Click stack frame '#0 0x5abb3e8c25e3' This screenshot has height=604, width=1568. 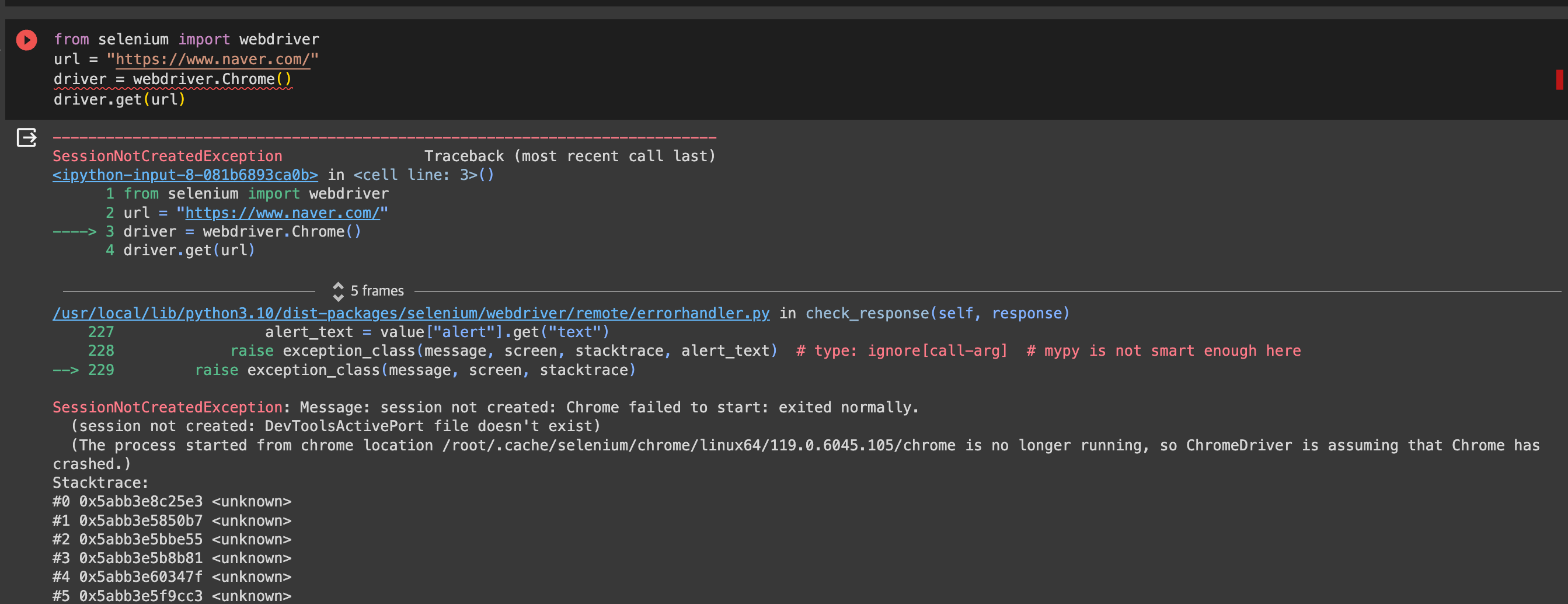click(x=127, y=502)
